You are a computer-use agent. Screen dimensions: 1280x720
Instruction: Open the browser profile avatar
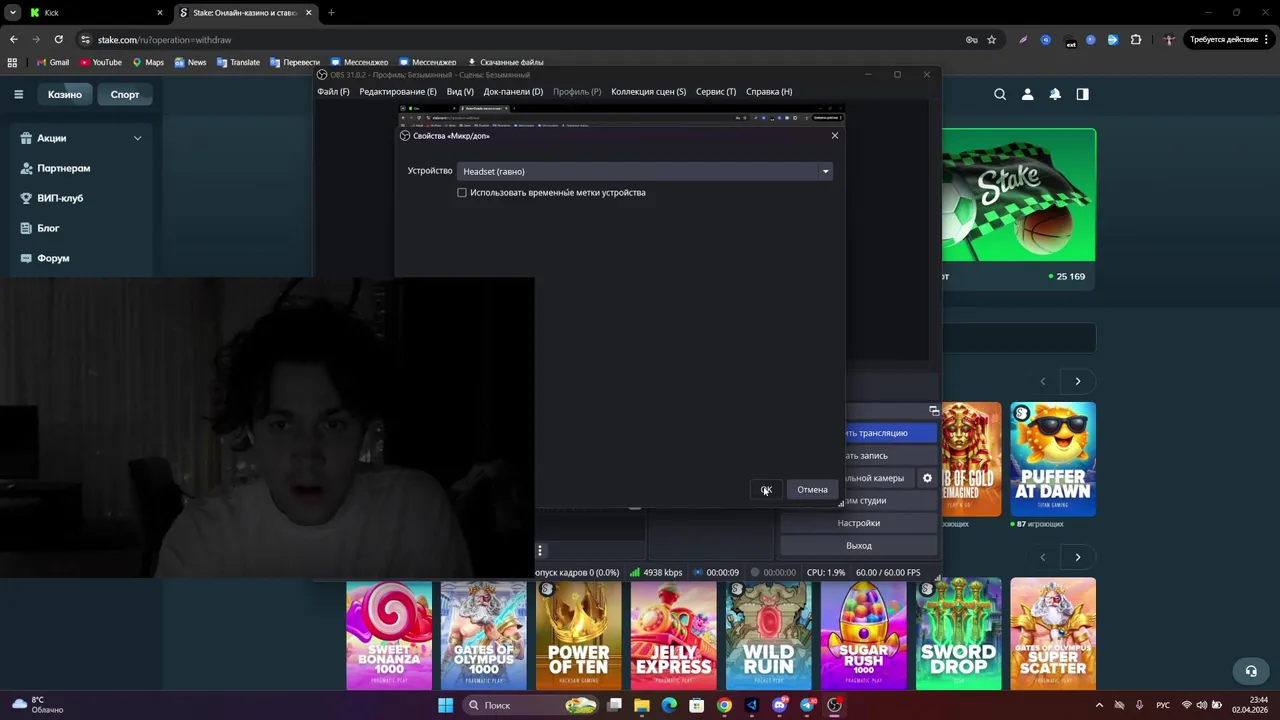point(1169,40)
